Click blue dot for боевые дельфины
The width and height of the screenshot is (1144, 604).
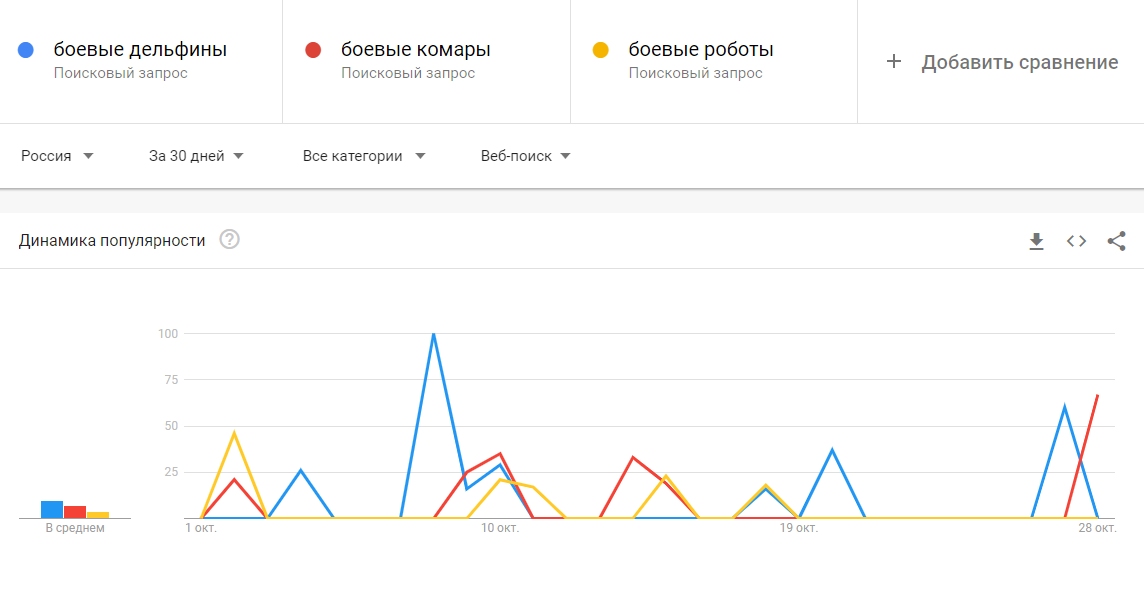tap(27, 50)
